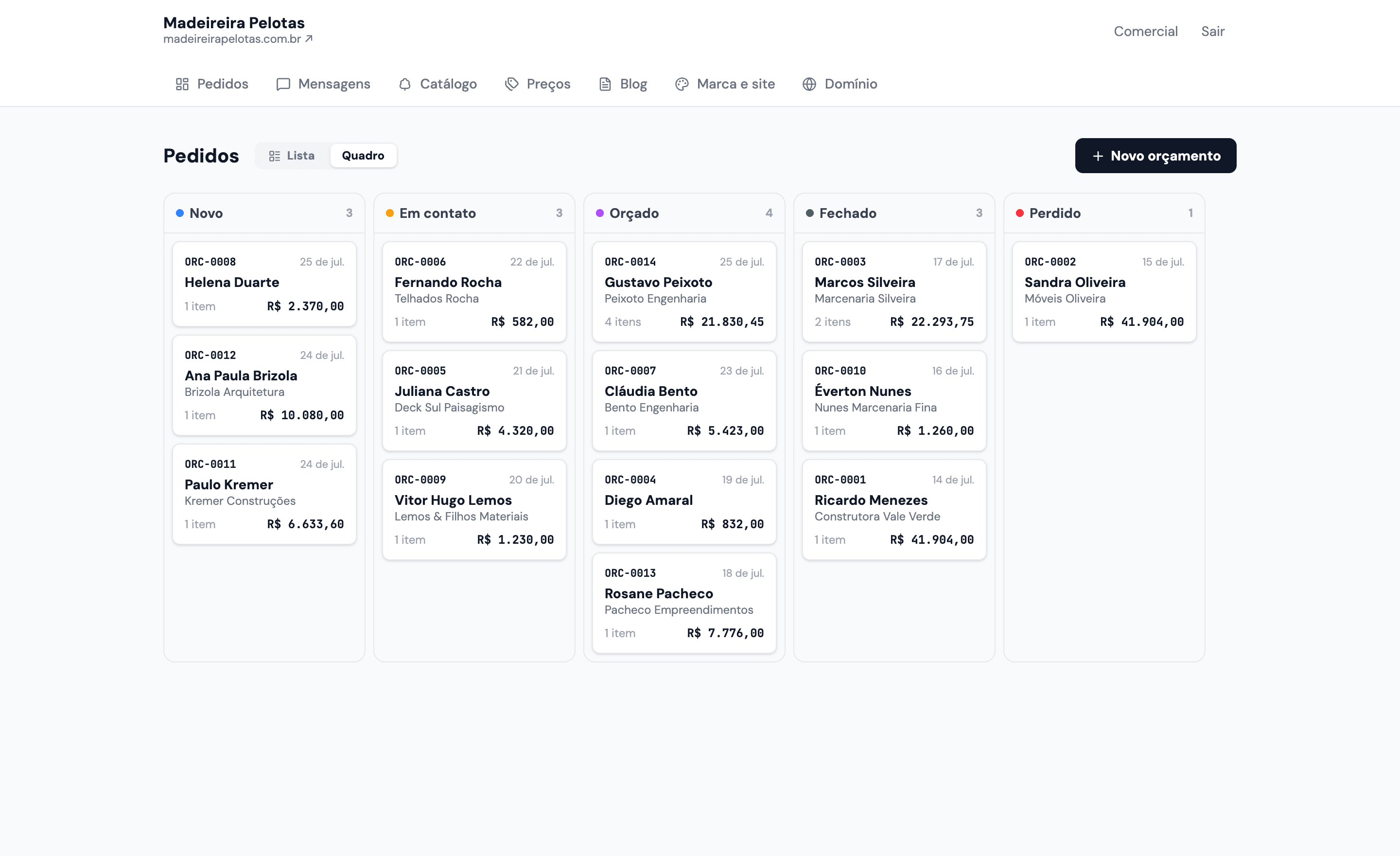Click the Preços tag icon
Screen dimensions: 1400x856
(x=511, y=84)
